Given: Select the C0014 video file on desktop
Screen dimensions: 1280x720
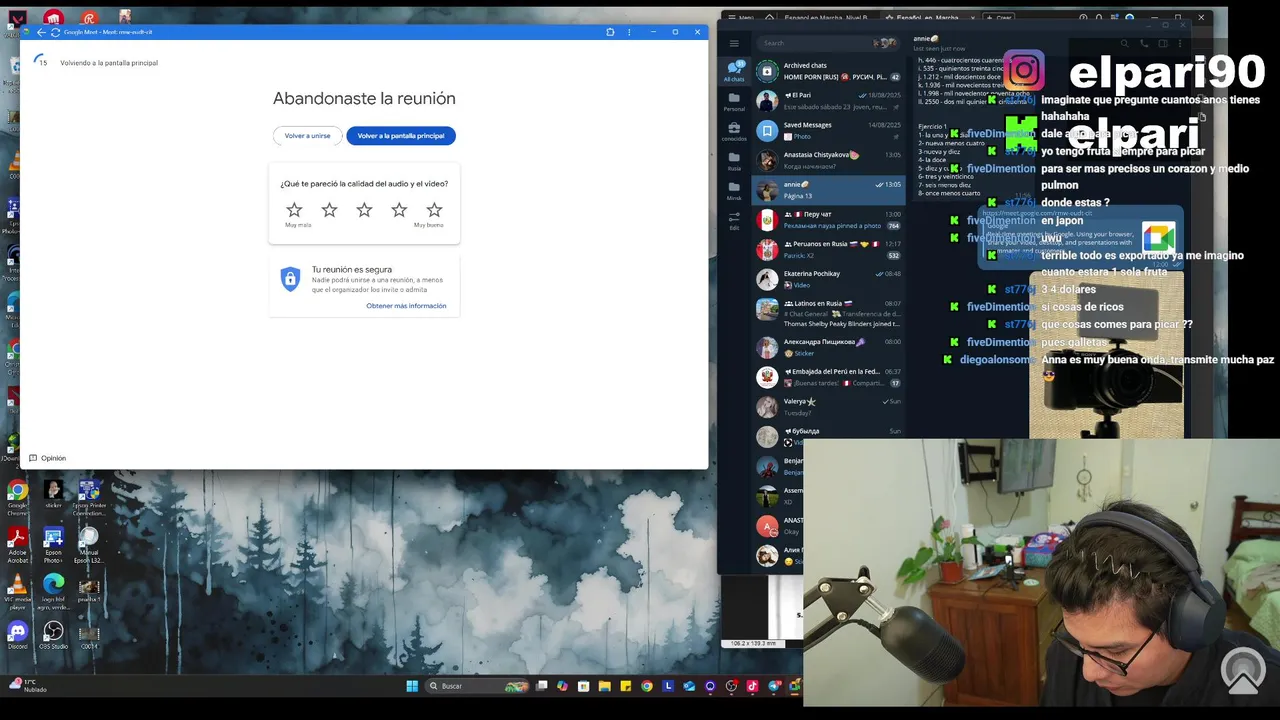Looking at the screenshot, I should (x=89, y=637).
